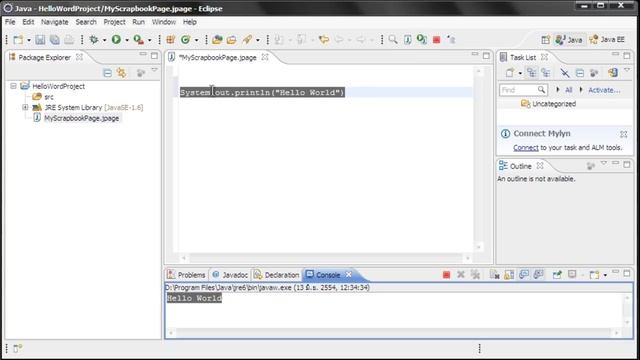
Task: Click Remove Launch X icon in Console
Action: [x=461, y=275]
